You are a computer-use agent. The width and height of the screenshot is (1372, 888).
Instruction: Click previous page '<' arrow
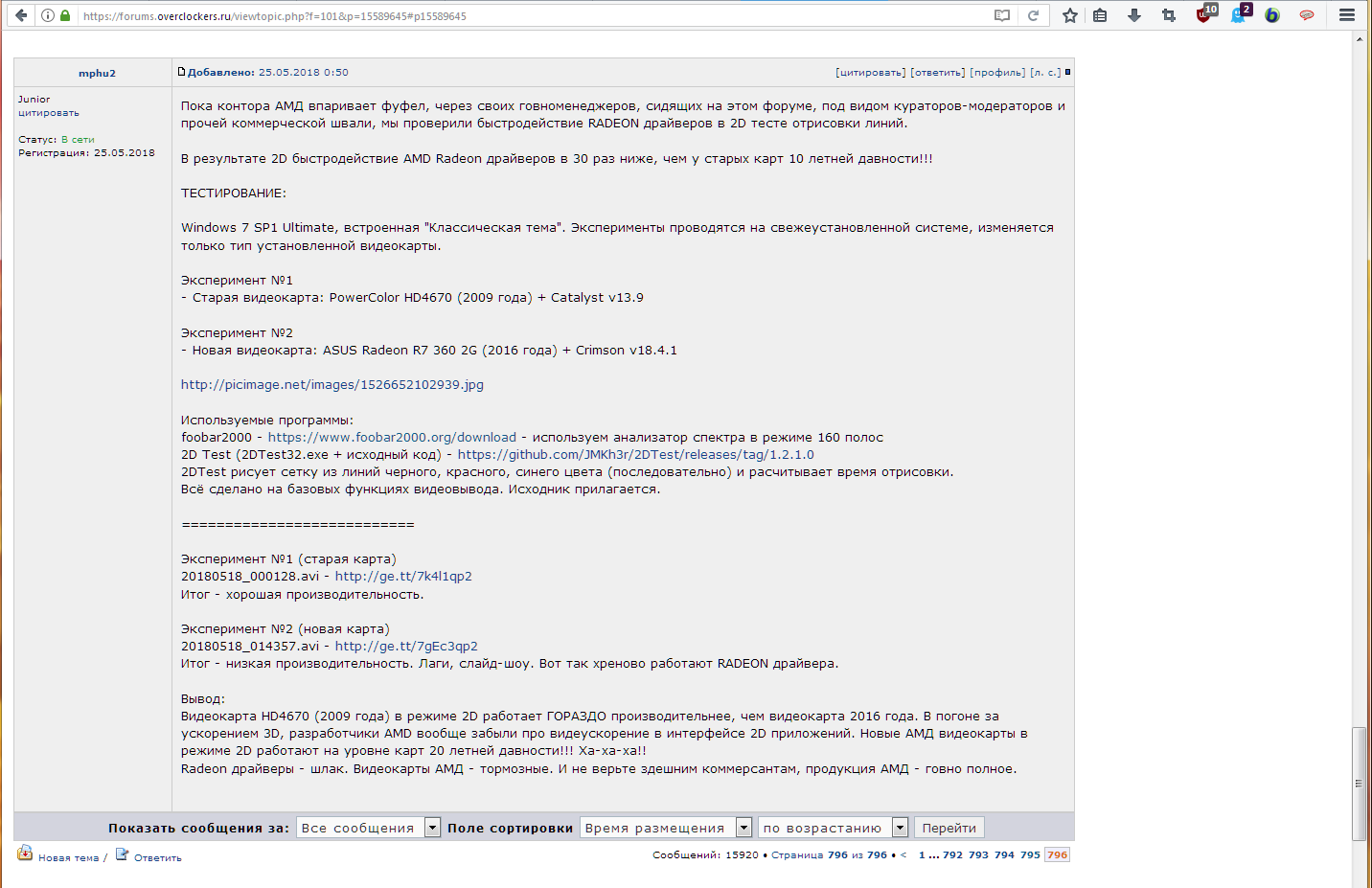[903, 854]
